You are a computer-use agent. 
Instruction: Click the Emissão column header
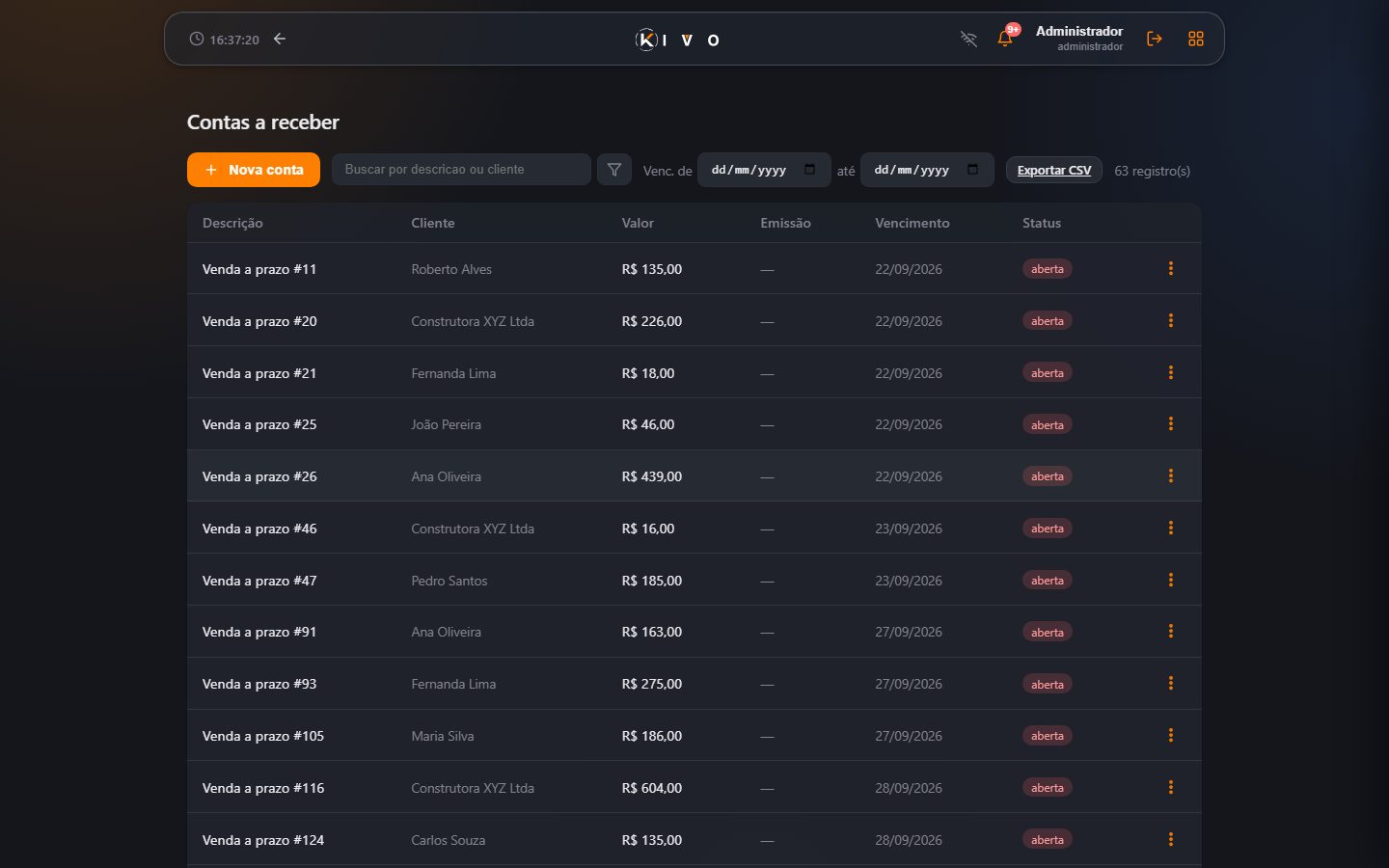point(785,223)
